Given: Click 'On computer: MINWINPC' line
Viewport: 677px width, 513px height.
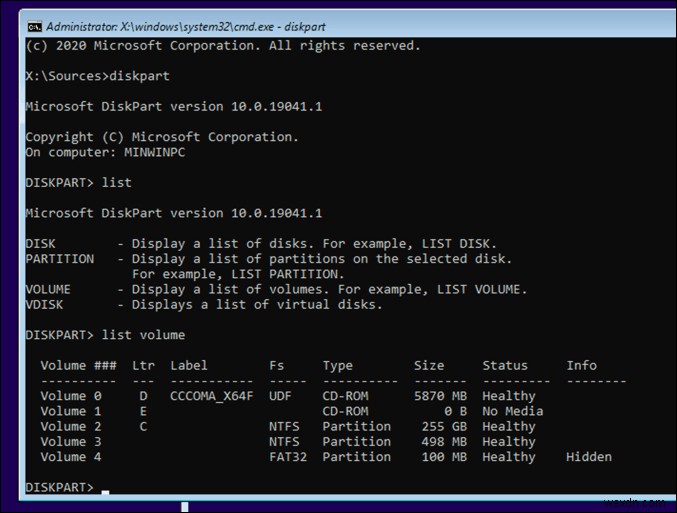Looking at the screenshot, I should click(x=105, y=152).
